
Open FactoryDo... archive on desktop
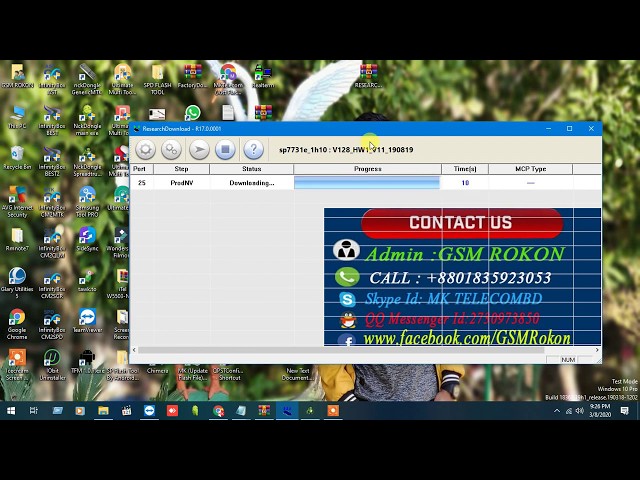[193, 76]
